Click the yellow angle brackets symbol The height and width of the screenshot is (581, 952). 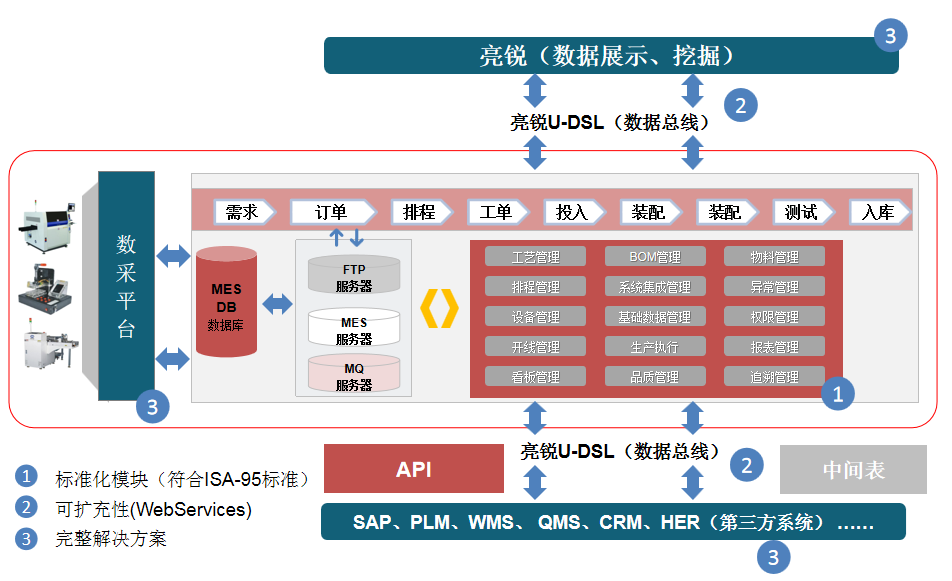439,309
